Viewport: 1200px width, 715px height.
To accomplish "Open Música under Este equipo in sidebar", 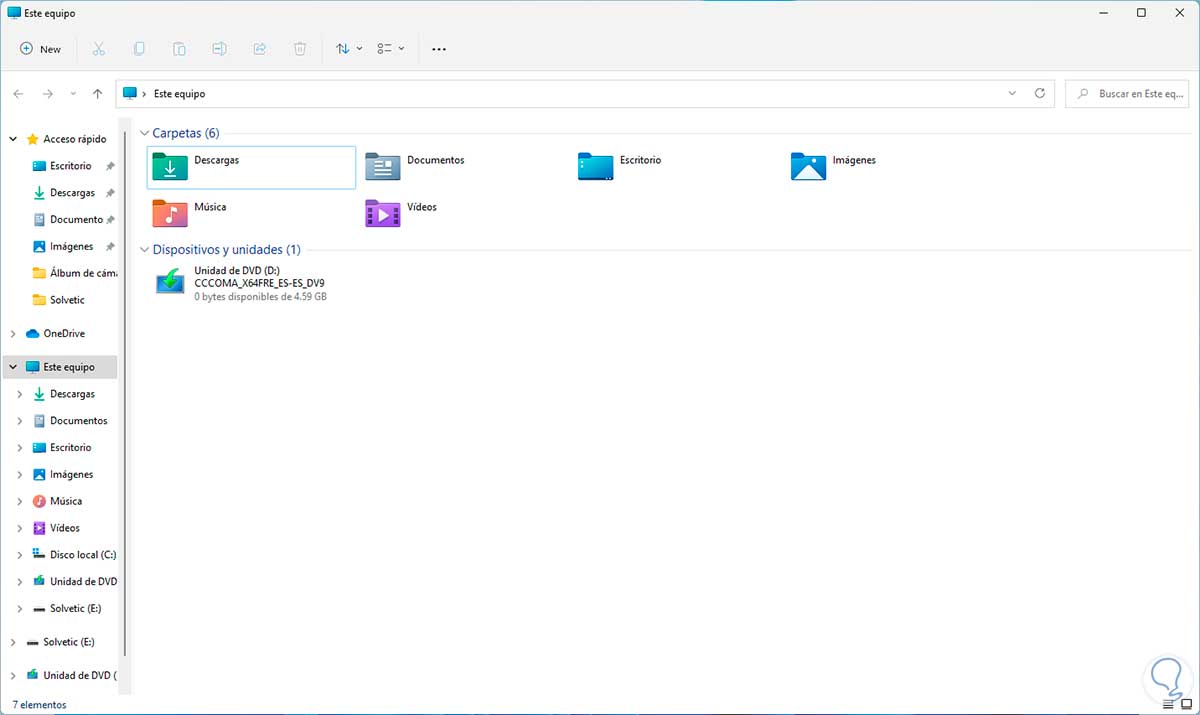I will [x=66, y=501].
